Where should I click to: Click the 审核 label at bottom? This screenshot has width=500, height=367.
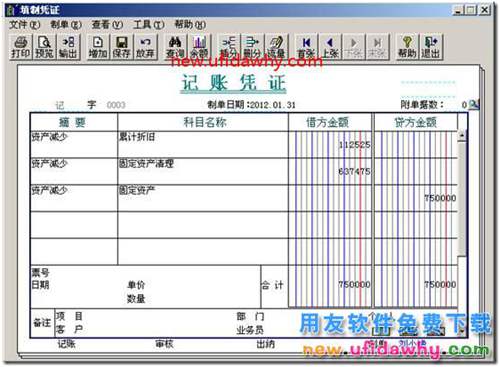164,344
